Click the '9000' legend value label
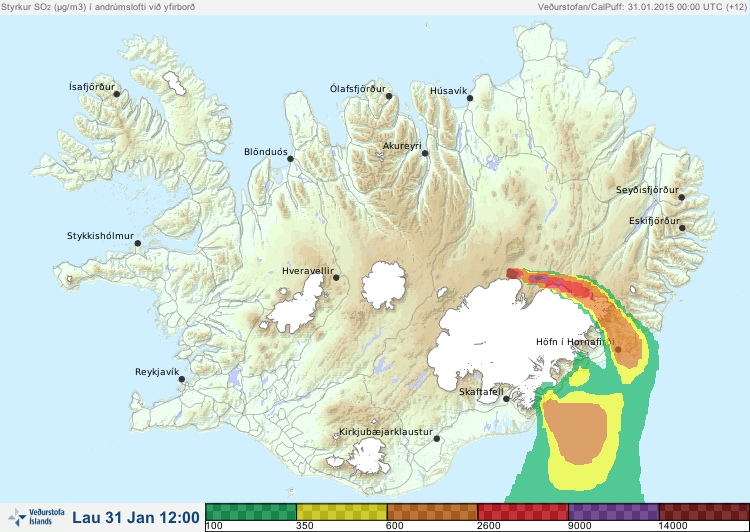 (580, 526)
